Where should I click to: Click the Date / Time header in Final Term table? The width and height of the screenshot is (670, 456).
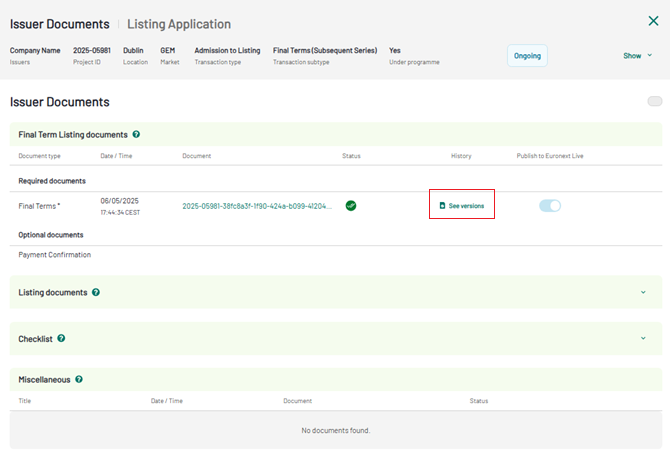coord(116,156)
